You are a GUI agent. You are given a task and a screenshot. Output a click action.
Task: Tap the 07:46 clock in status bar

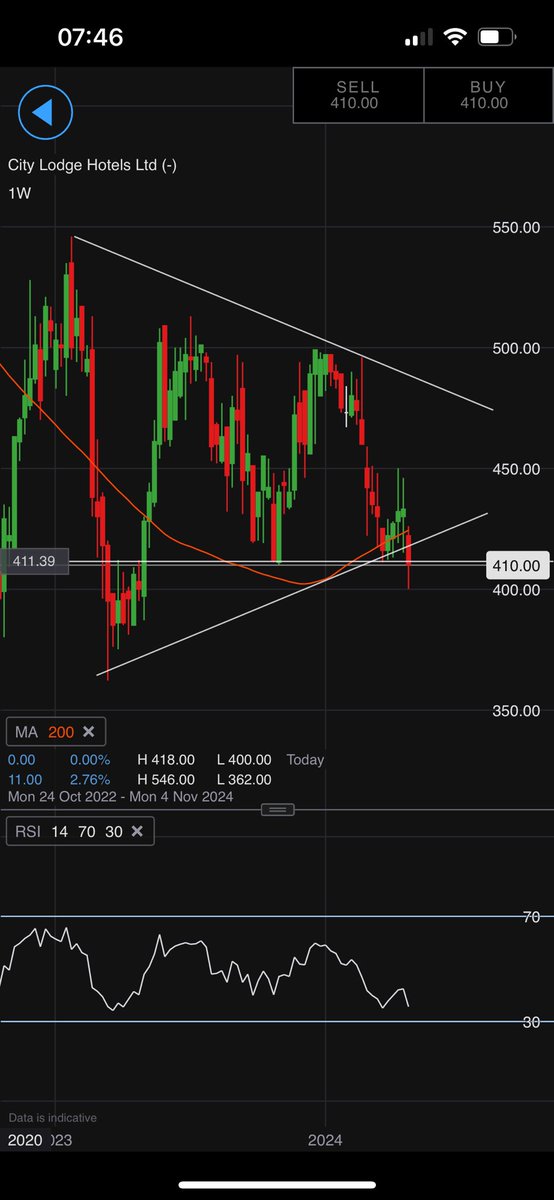tap(91, 38)
